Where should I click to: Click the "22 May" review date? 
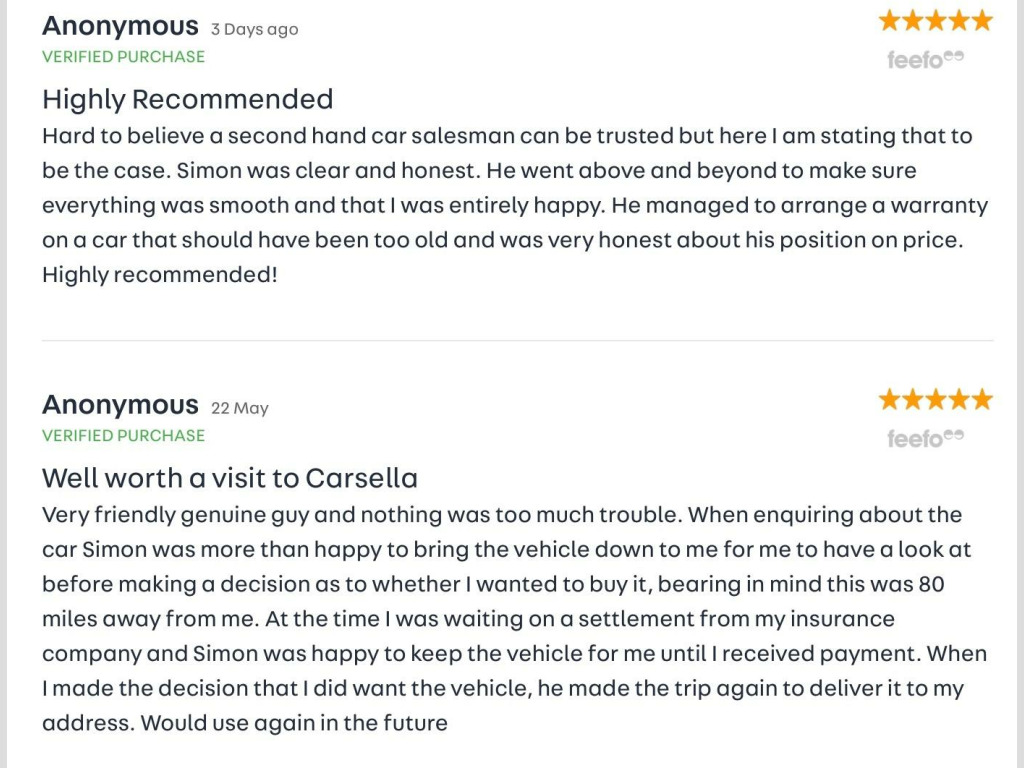(240, 408)
